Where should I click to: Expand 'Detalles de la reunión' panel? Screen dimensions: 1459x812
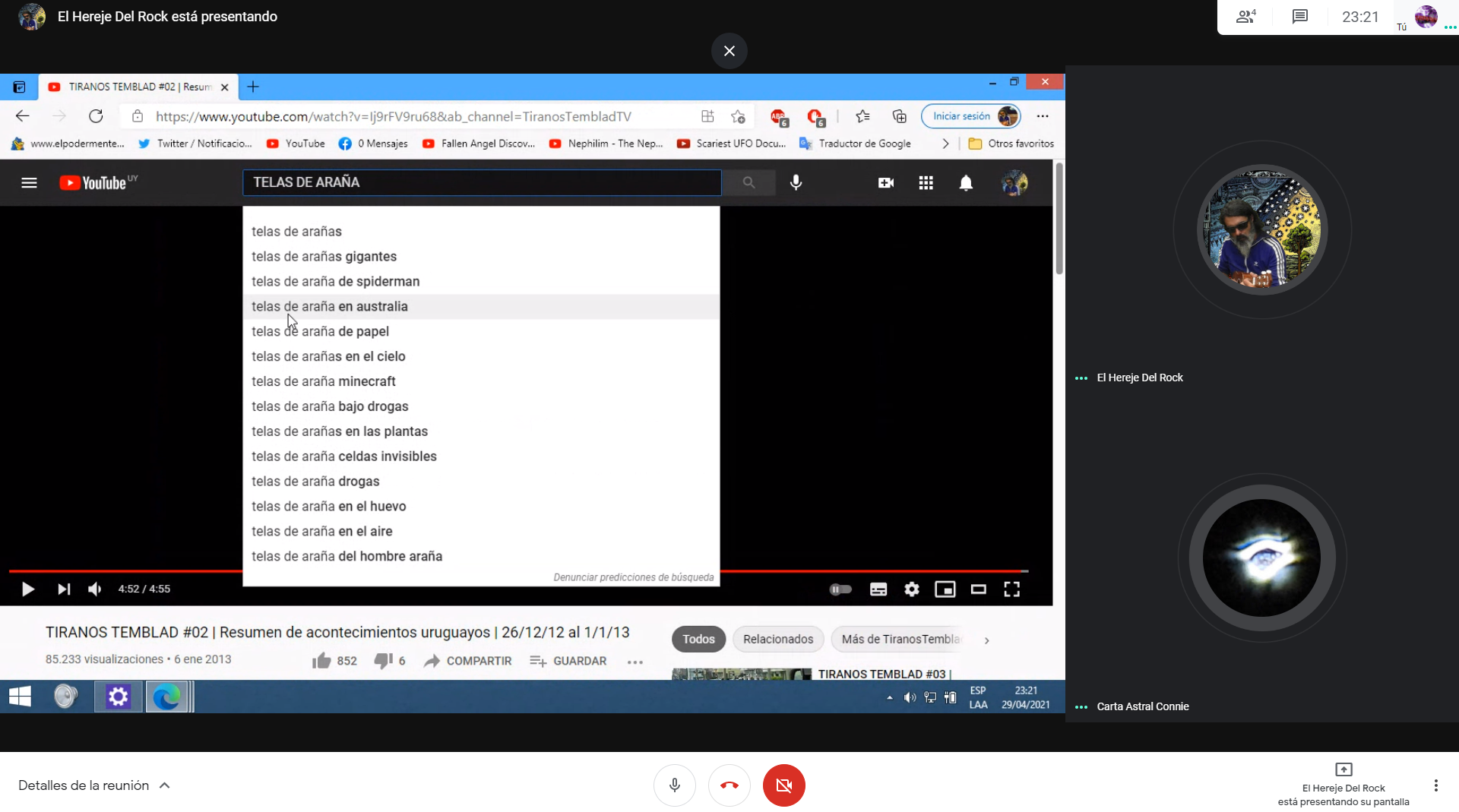[x=94, y=785]
